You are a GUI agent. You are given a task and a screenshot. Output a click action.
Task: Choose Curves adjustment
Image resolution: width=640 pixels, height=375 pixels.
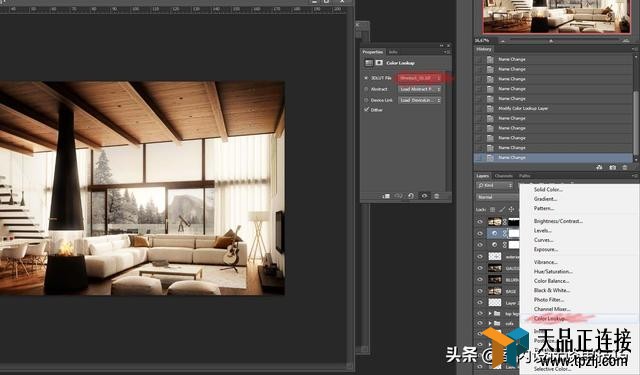point(543,240)
